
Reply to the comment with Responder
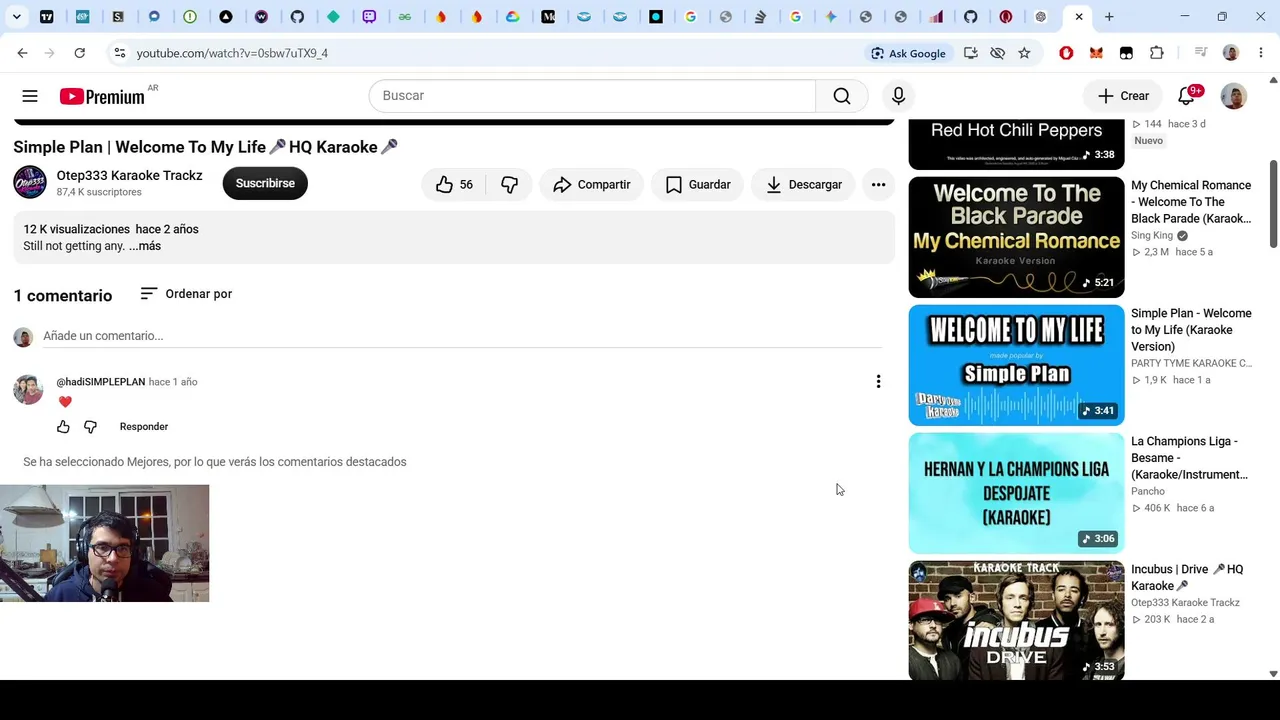(144, 427)
